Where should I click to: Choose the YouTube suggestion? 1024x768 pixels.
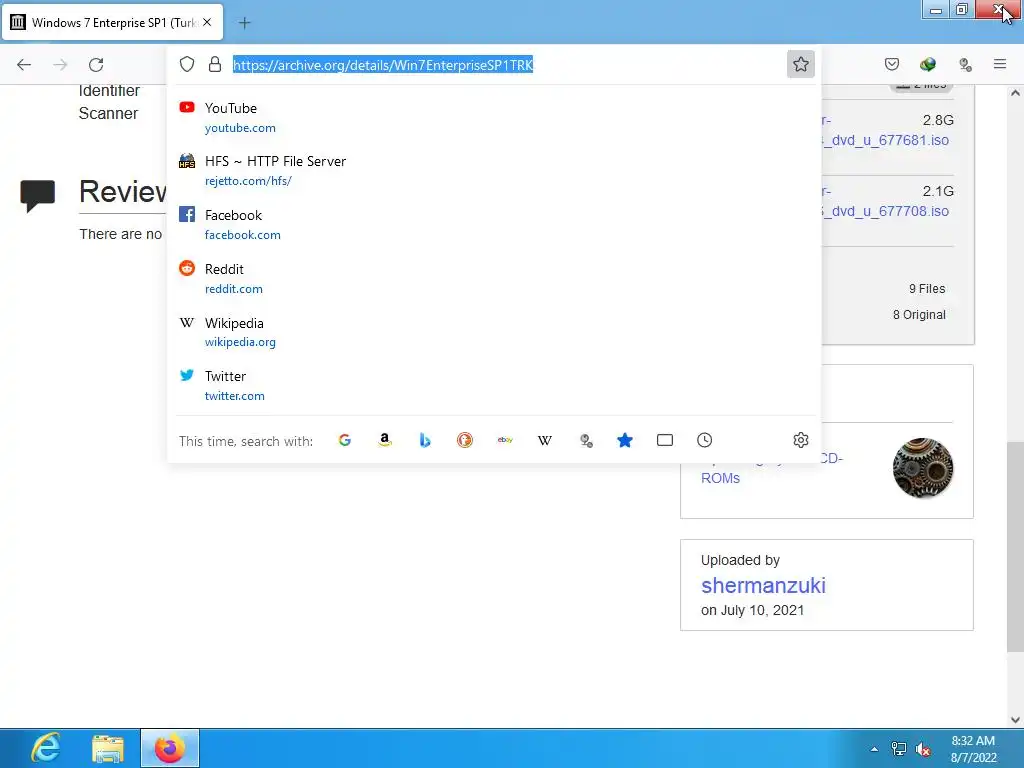click(x=494, y=118)
